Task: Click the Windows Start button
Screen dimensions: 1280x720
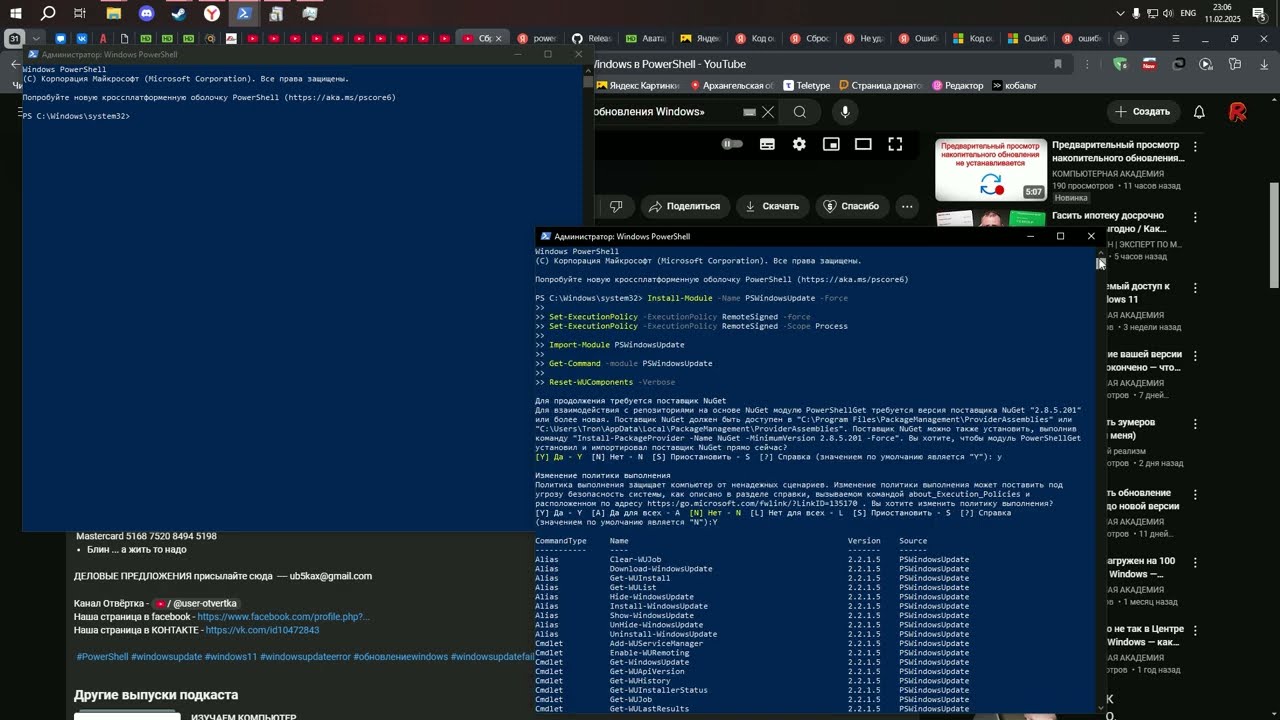Action: [16, 14]
